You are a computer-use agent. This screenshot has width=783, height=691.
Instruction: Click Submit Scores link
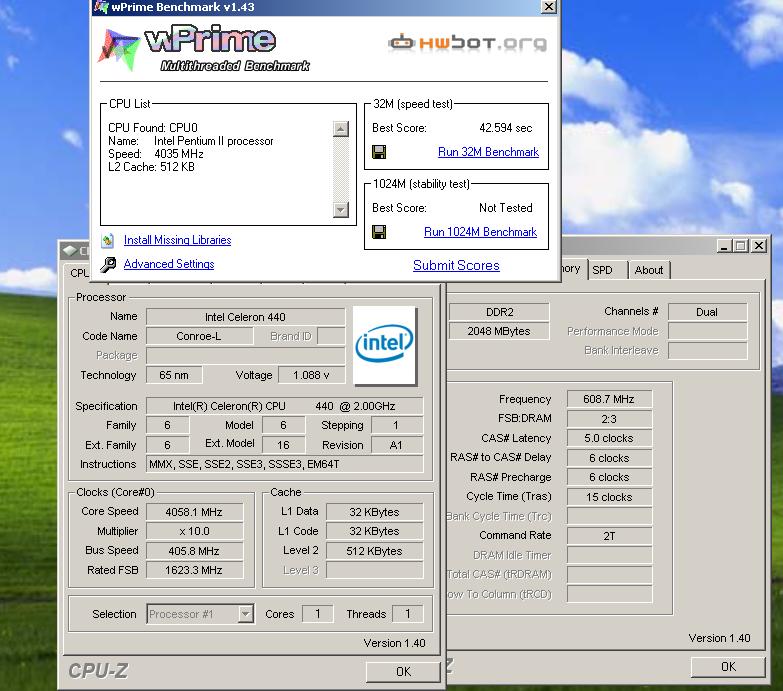coord(456,265)
